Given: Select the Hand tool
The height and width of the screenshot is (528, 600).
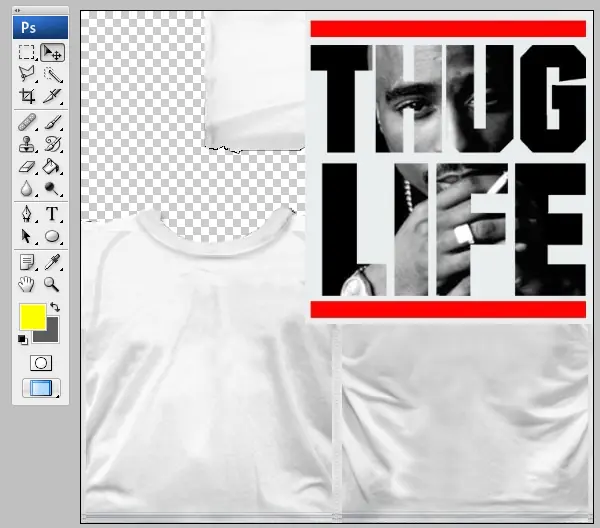Looking at the screenshot, I should click(26, 285).
